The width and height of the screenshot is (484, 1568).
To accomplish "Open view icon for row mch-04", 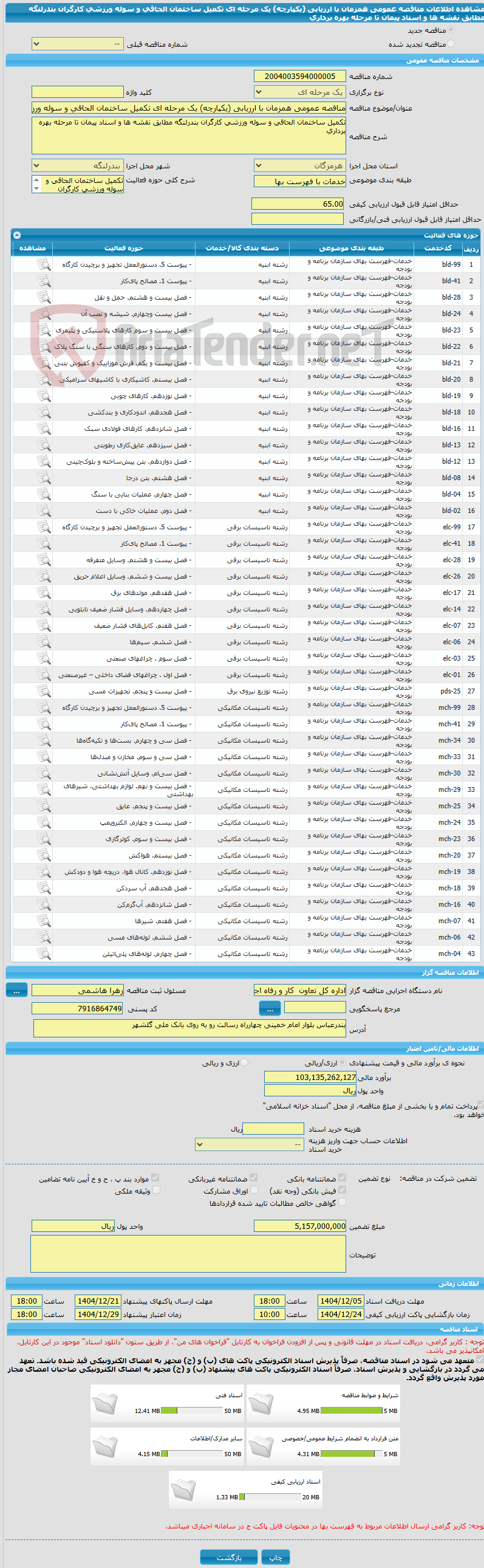I will (x=43, y=954).
